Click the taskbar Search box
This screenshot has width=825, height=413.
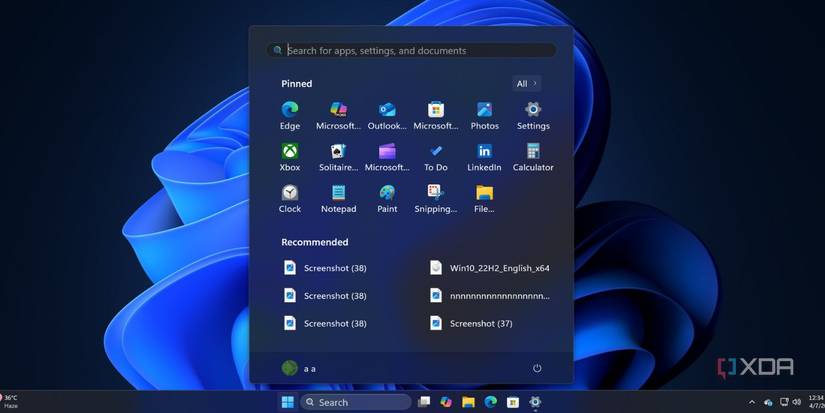(356, 402)
